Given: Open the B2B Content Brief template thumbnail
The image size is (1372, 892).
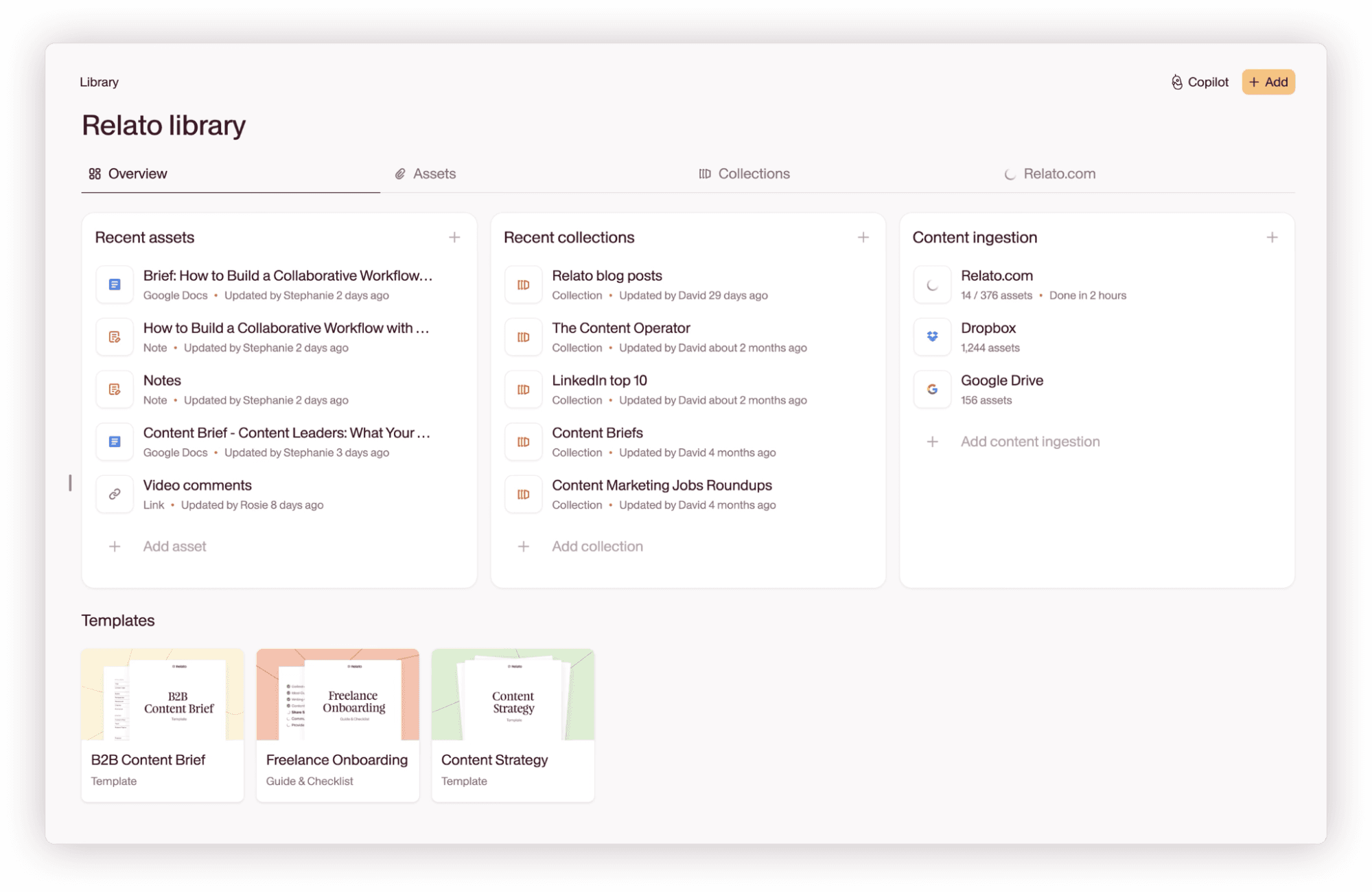Looking at the screenshot, I should [163, 695].
